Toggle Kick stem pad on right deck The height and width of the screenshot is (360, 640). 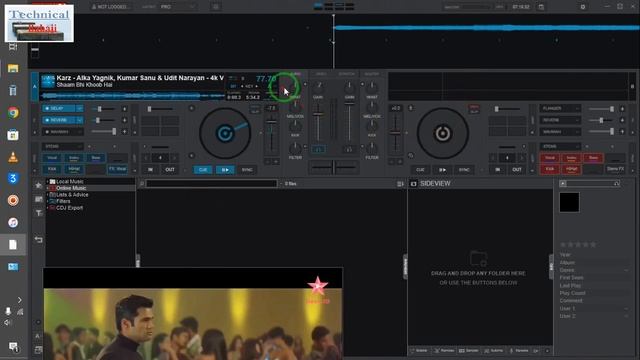click(x=550, y=169)
